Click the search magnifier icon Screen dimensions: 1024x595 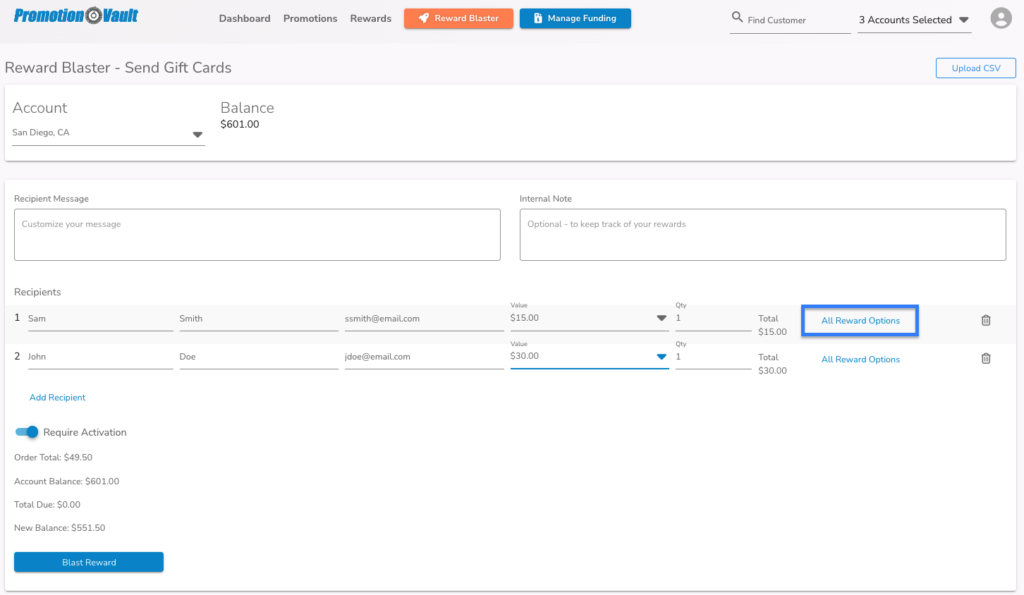pos(737,17)
